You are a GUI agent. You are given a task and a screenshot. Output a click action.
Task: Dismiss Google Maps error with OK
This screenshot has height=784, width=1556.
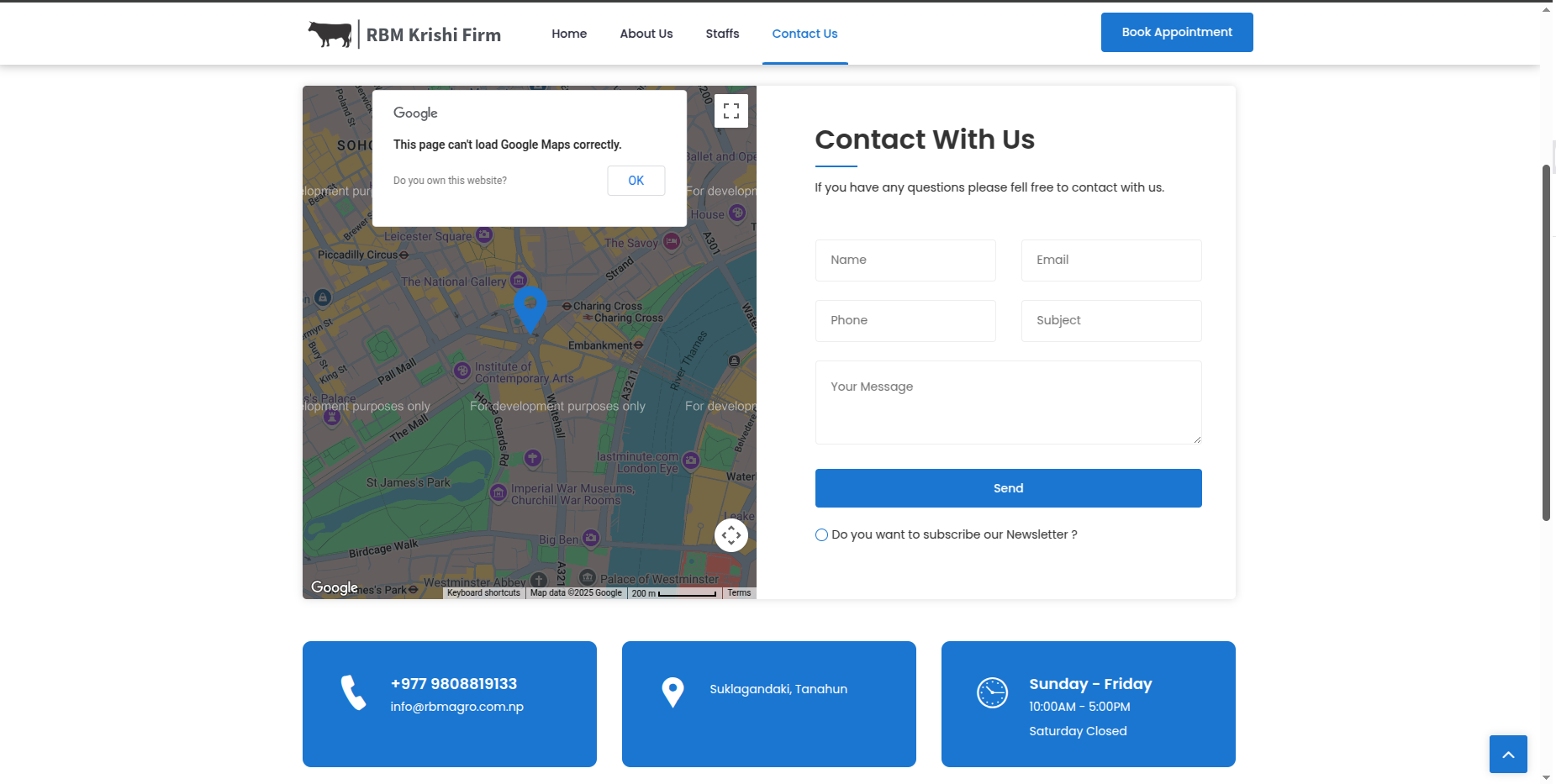pyautogui.click(x=636, y=181)
